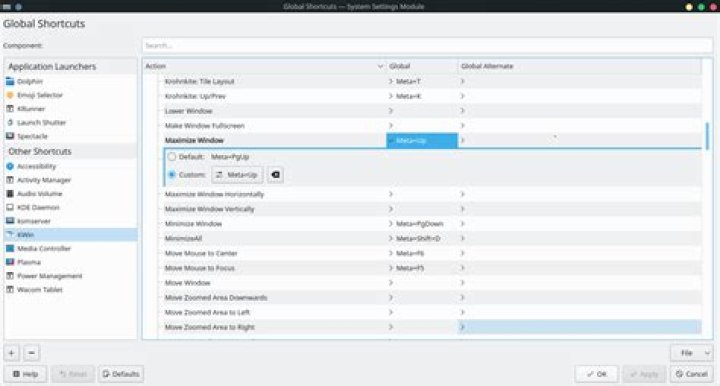Viewport: 720px width, 386px height.
Task: Expand Global shortcut for Krohnkite: Up/Prev
Action: (391, 96)
